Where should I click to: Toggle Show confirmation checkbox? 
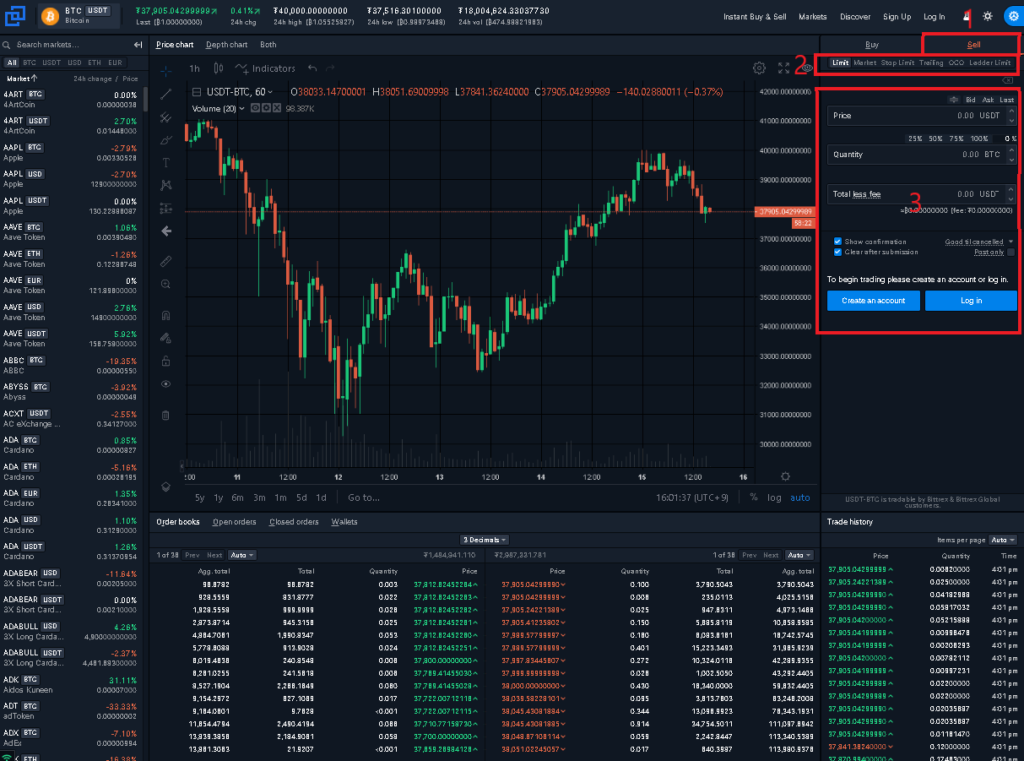(x=837, y=242)
